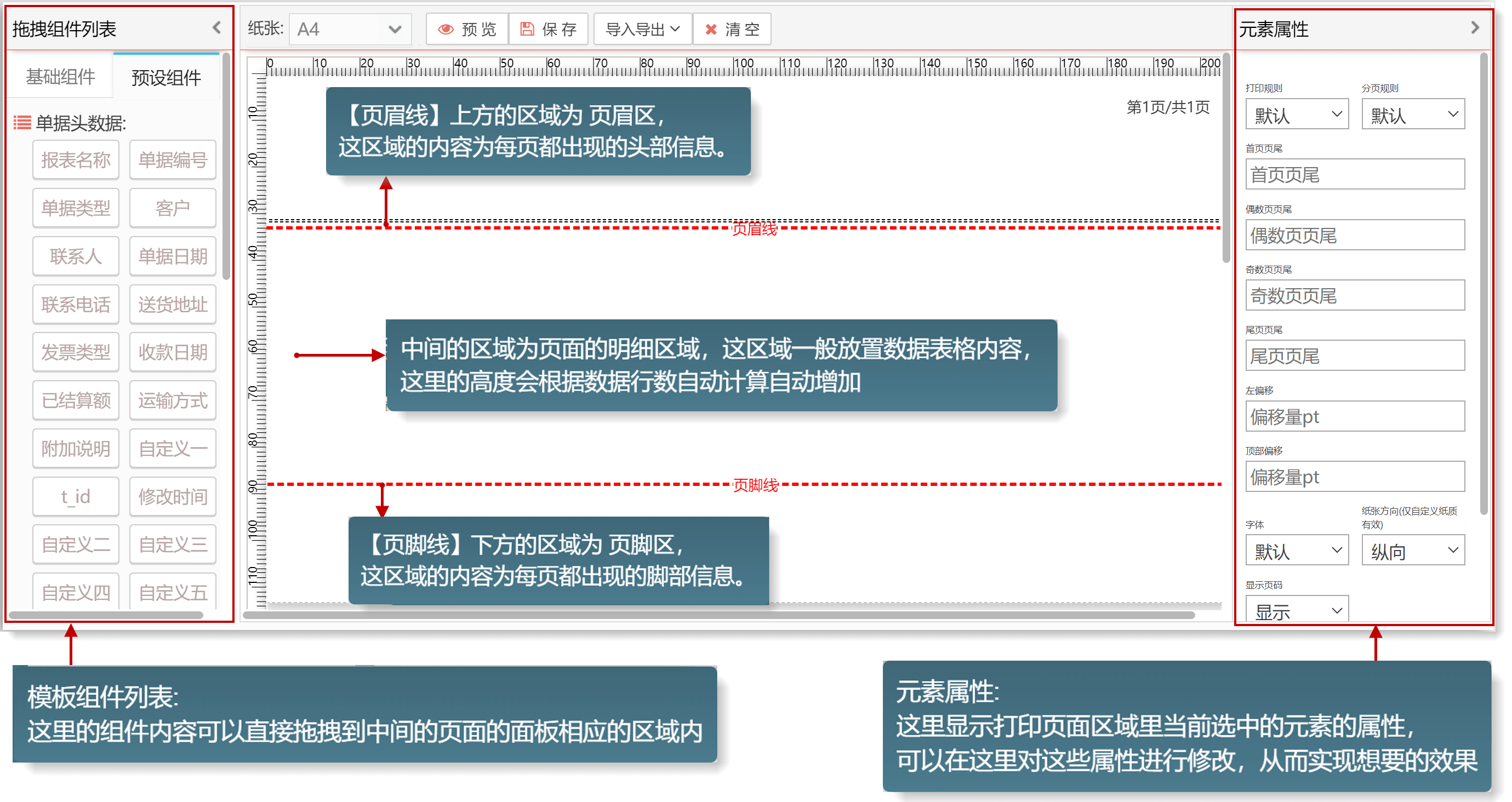Expand the 导入导出 dropdown menu
The image size is (1512, 802).
[x=642, y=30]
